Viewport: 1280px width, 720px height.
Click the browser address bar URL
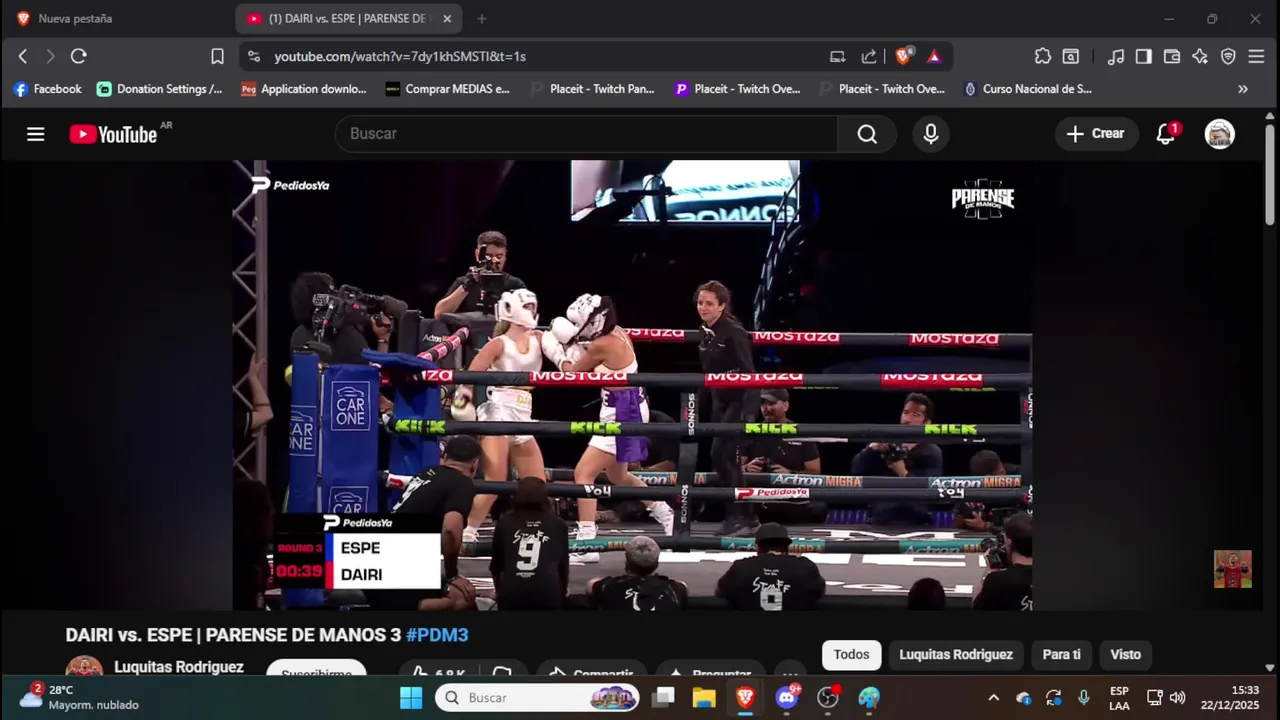[400, 57]
